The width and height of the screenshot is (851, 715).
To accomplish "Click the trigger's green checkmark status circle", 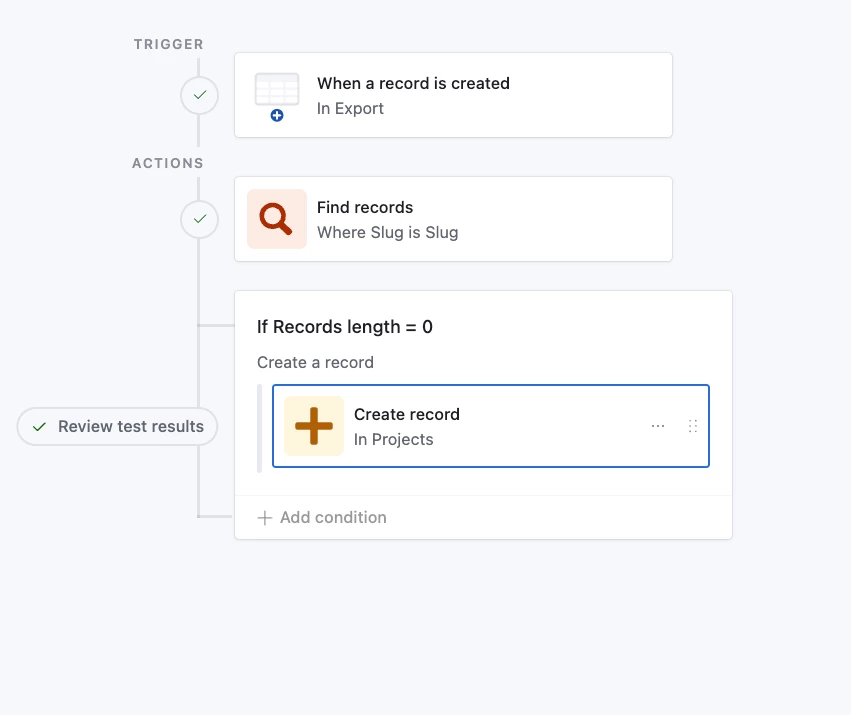I will 199,95.
